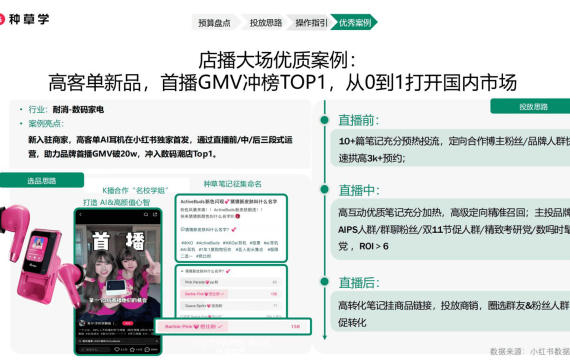Click the 种草学 logo
The width and height of the screenshot is (570, 360).
click(24, 19)
